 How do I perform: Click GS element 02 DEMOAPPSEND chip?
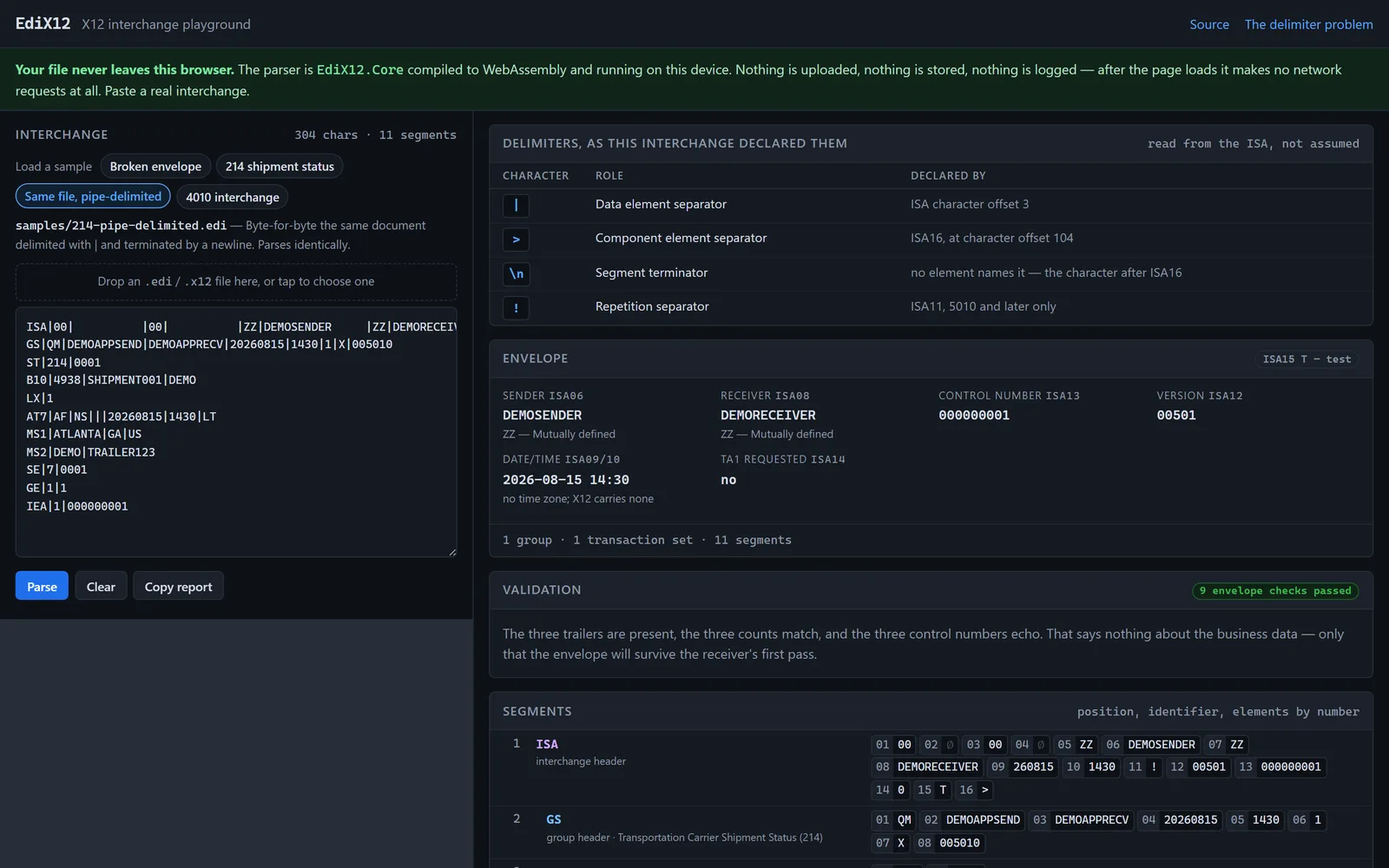[971, 819]
